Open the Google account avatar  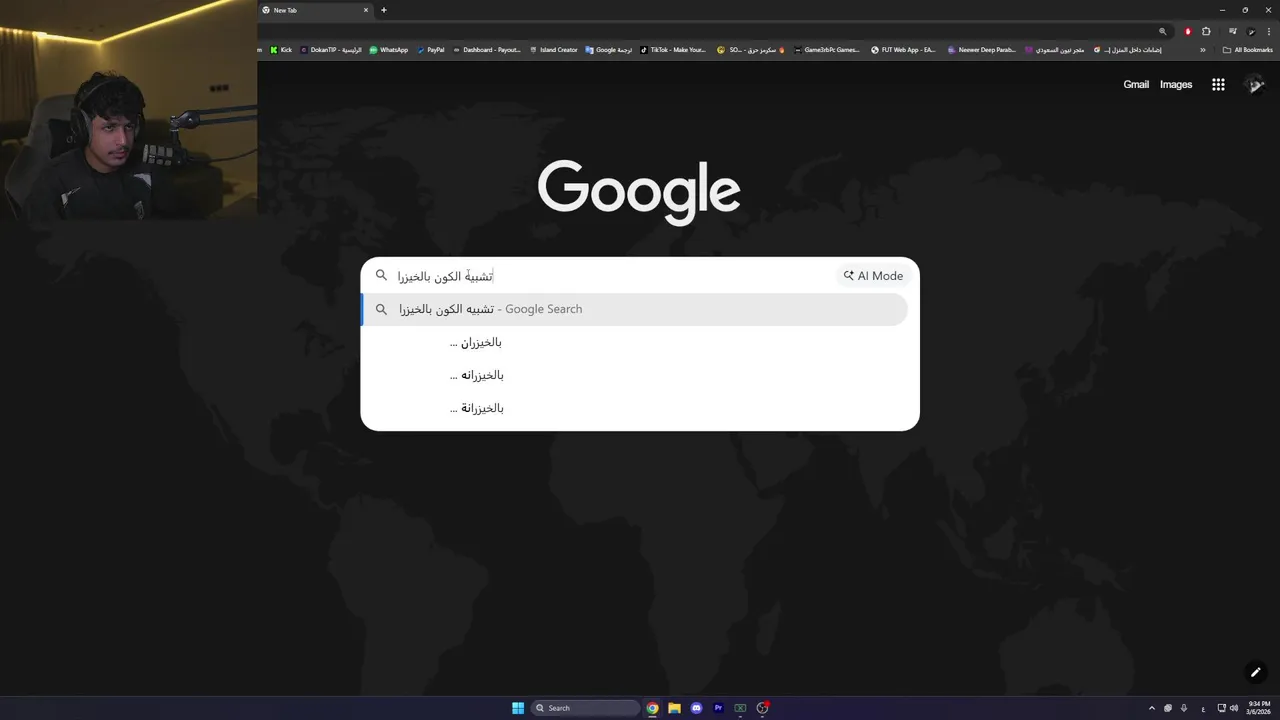click(1254, 85)
